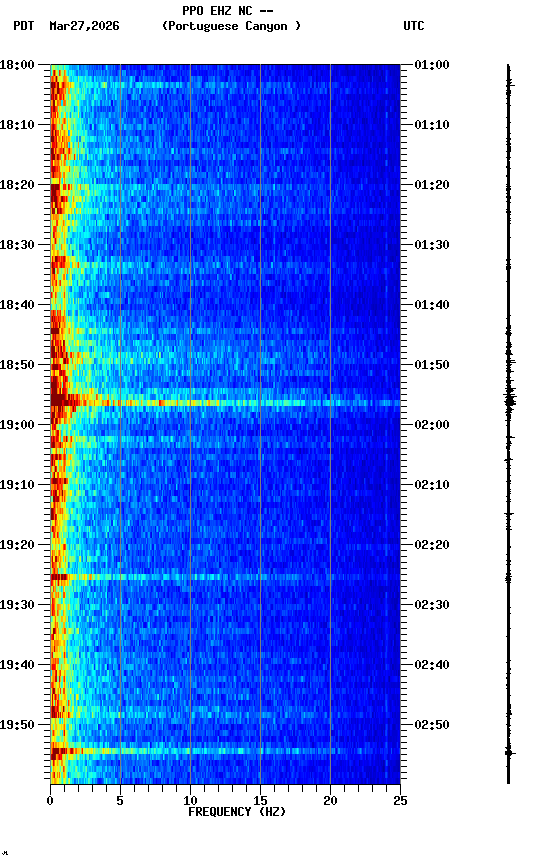Viewport: 552px width, 864px height.
Task: Click the 01:10 UTC time label
Action: (432, 125)
